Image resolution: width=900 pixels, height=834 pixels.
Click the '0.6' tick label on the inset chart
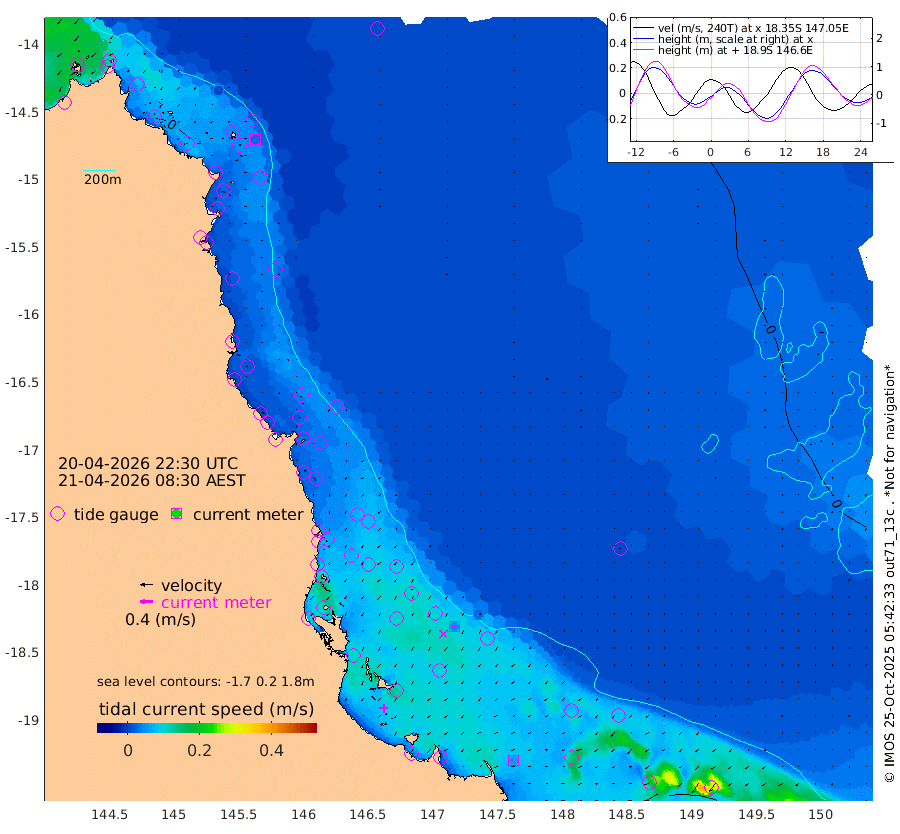[x=618, y=17]
